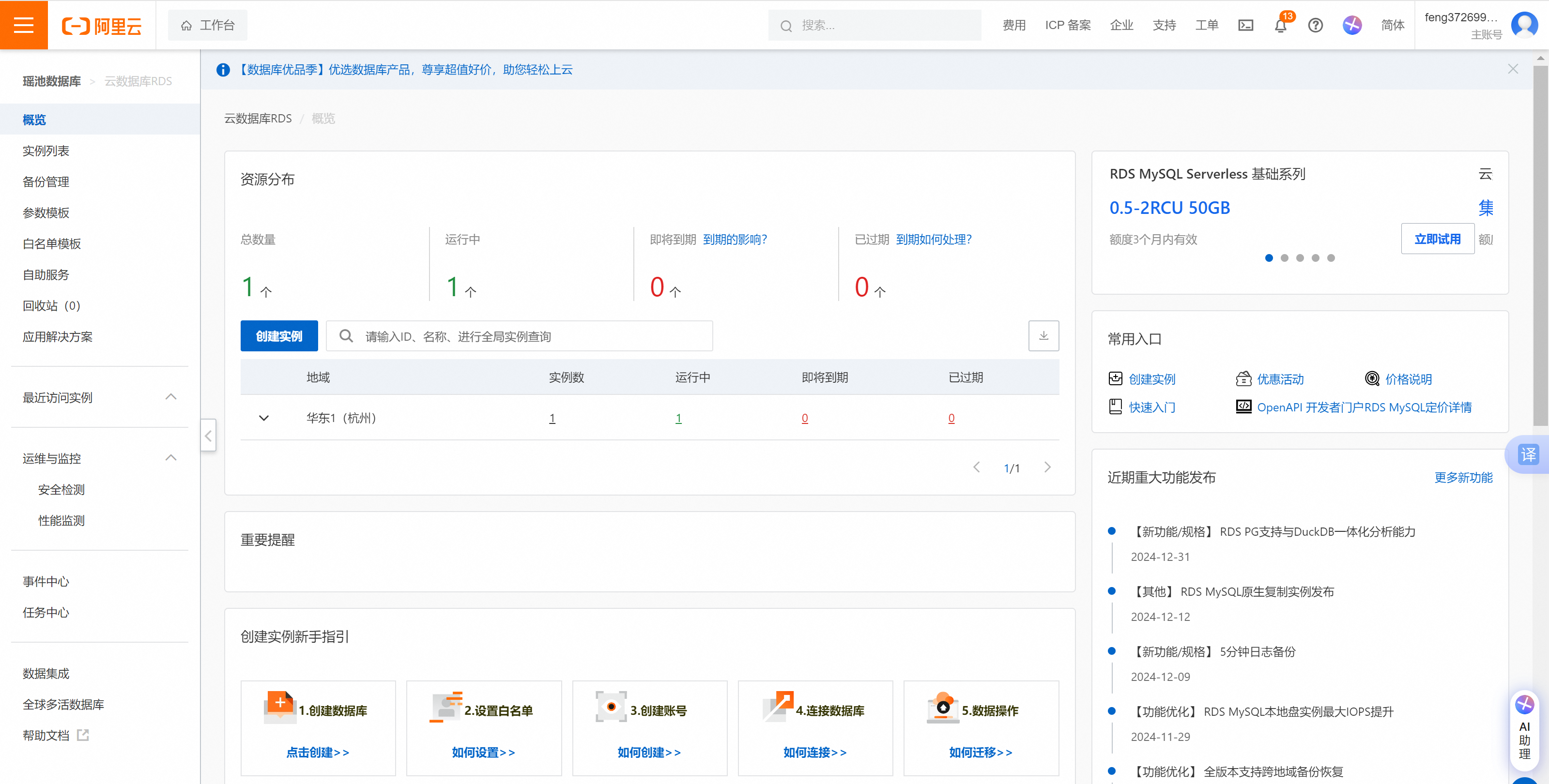
Task: Click the 价格说明 shortcut icon
Action: (1372, 378)
